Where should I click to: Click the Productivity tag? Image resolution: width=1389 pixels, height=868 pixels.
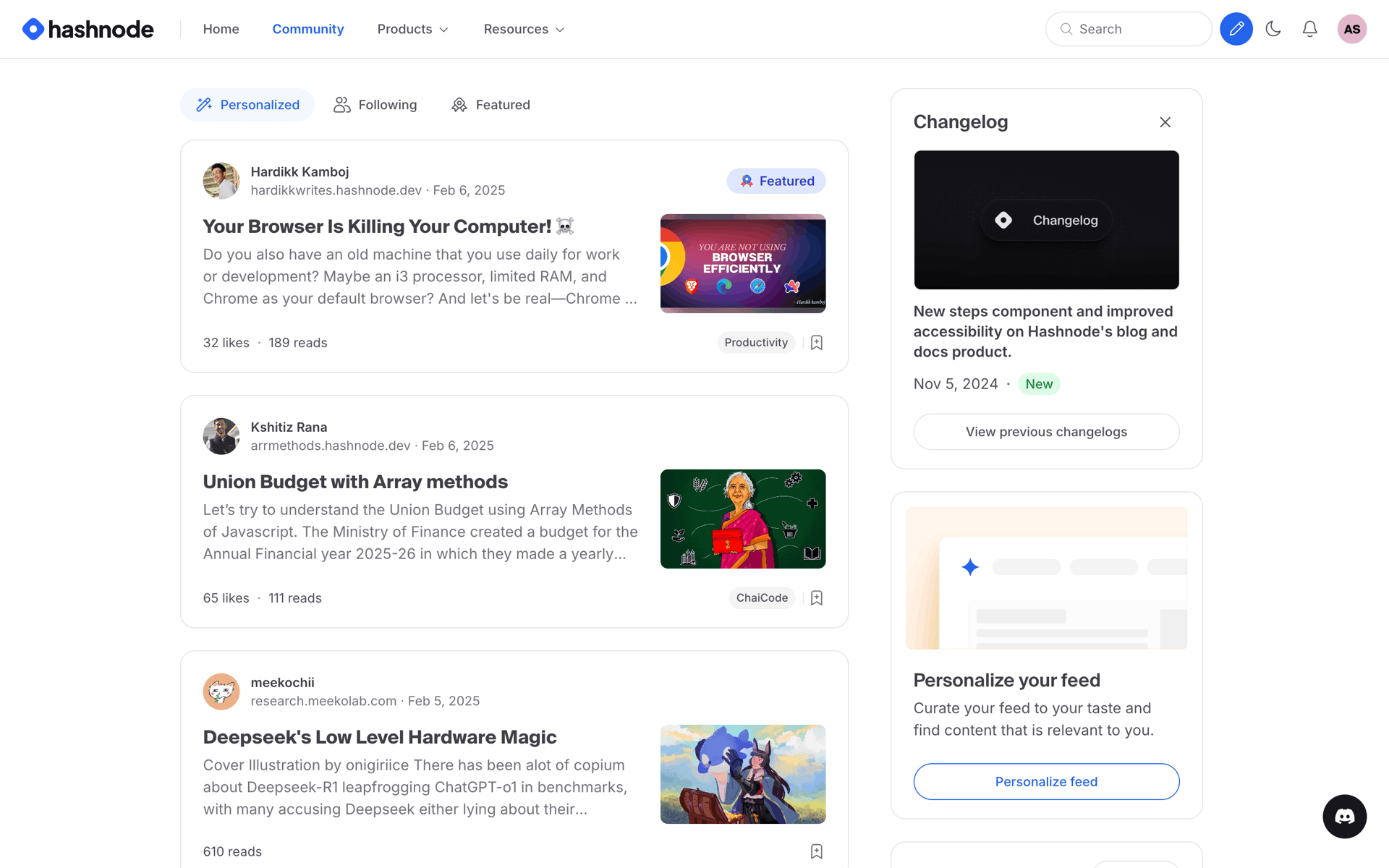(x=756, y=343)
